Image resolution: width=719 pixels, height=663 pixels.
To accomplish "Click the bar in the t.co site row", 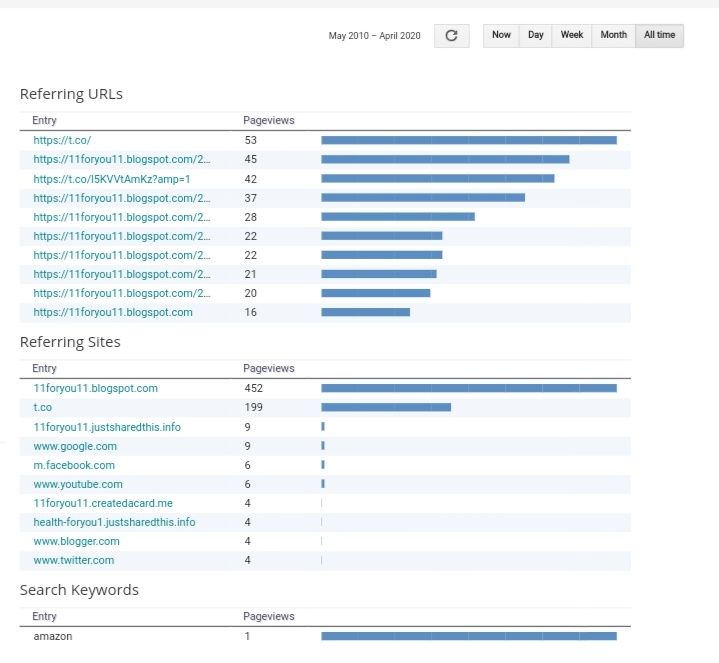I will [x=386, y=407].
